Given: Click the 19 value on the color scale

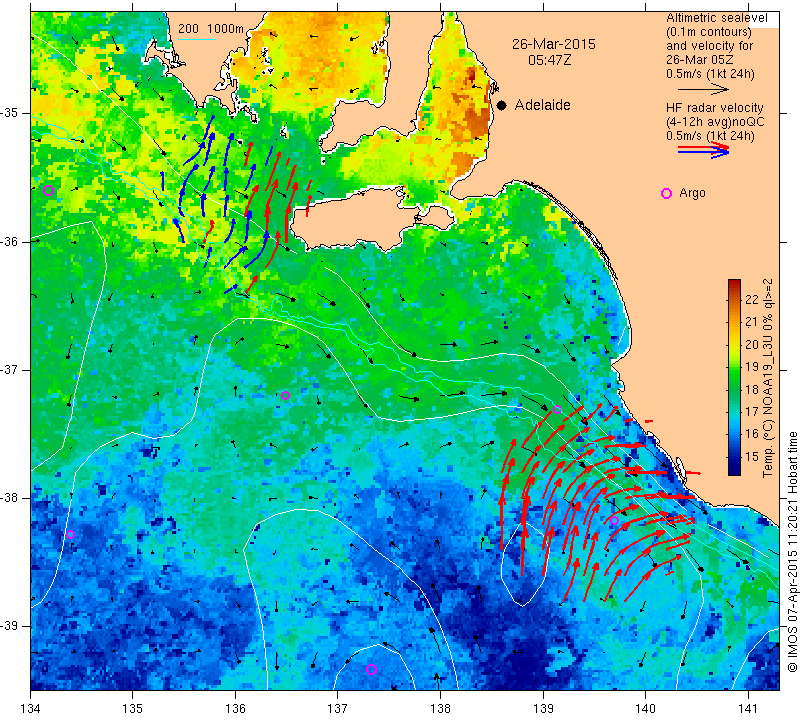Looking at the screenshot, I should tap(752, 366).
